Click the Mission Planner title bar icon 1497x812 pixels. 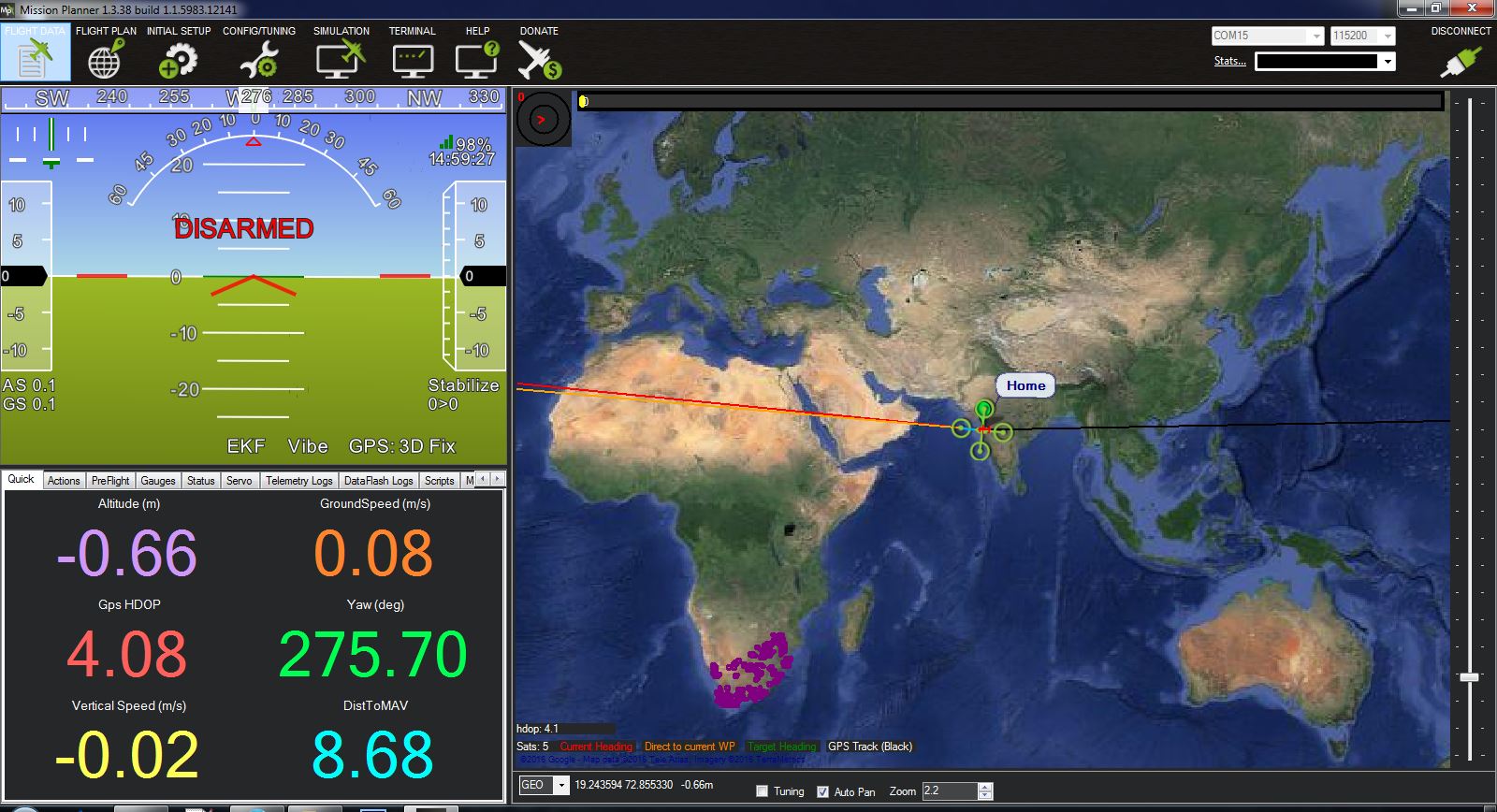click(8, 9)
